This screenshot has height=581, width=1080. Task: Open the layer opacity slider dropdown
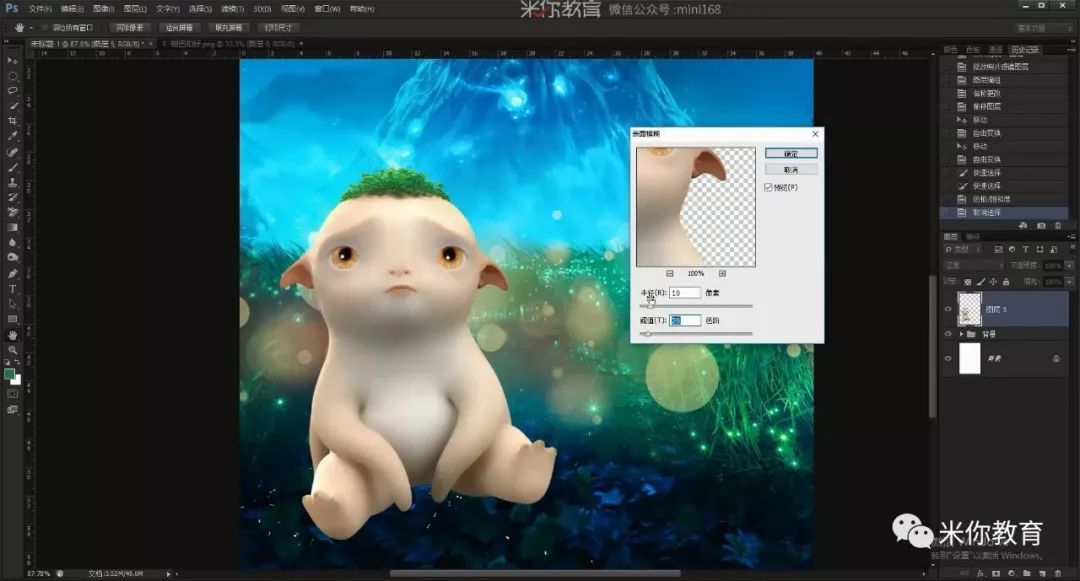point(1069,265)
